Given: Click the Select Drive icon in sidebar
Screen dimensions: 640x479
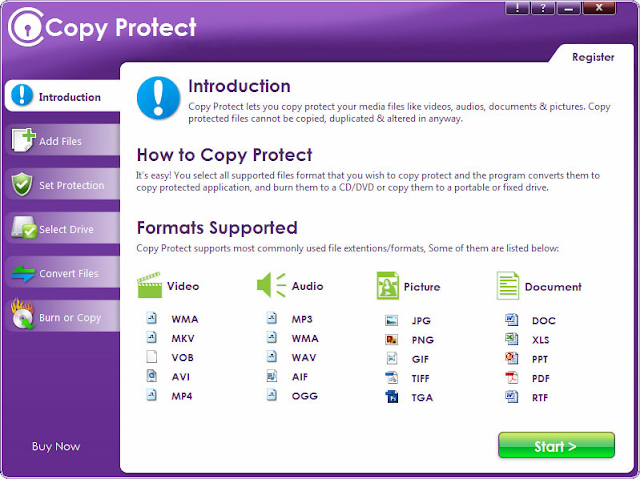Looking at the screenshot, I should (24, 228).
